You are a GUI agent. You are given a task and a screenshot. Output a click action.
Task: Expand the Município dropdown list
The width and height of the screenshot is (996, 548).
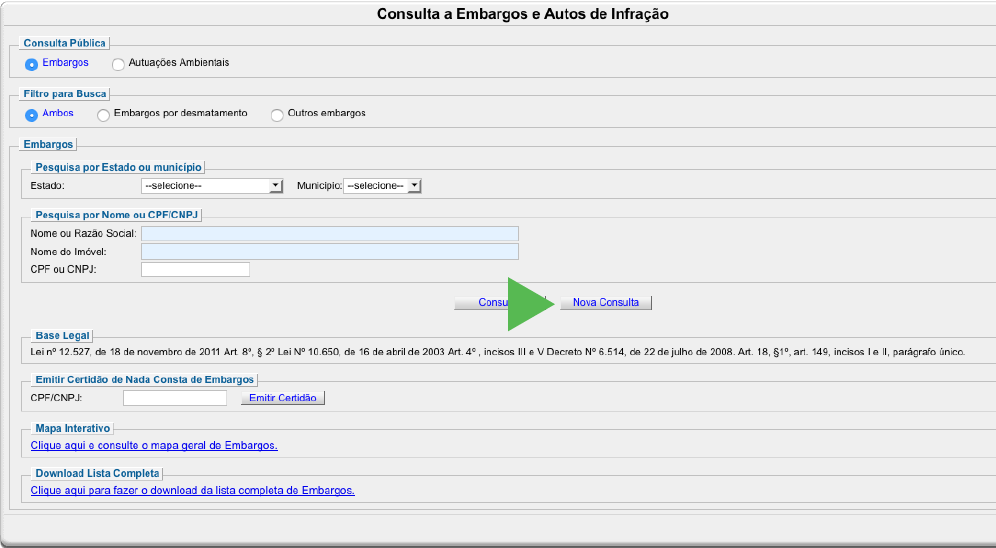382,186
